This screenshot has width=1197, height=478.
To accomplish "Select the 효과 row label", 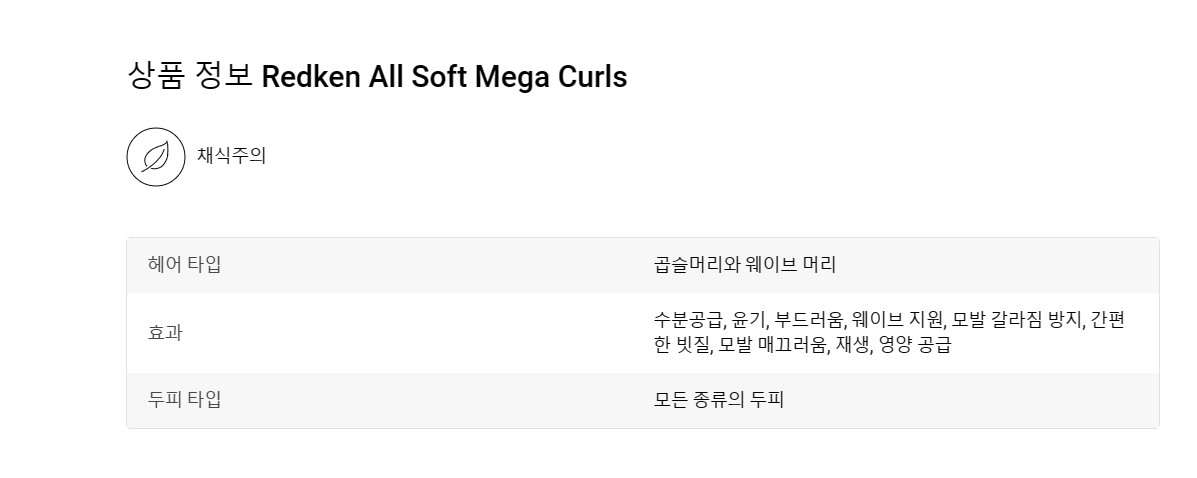I will coord(165,333).
